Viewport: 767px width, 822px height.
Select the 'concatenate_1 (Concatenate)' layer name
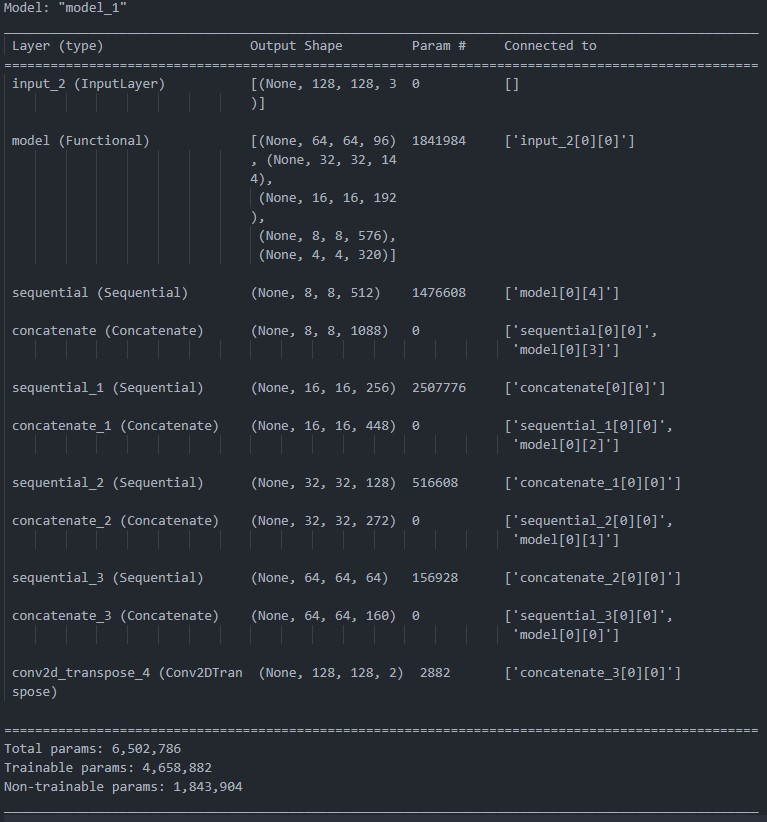(115, 426)
